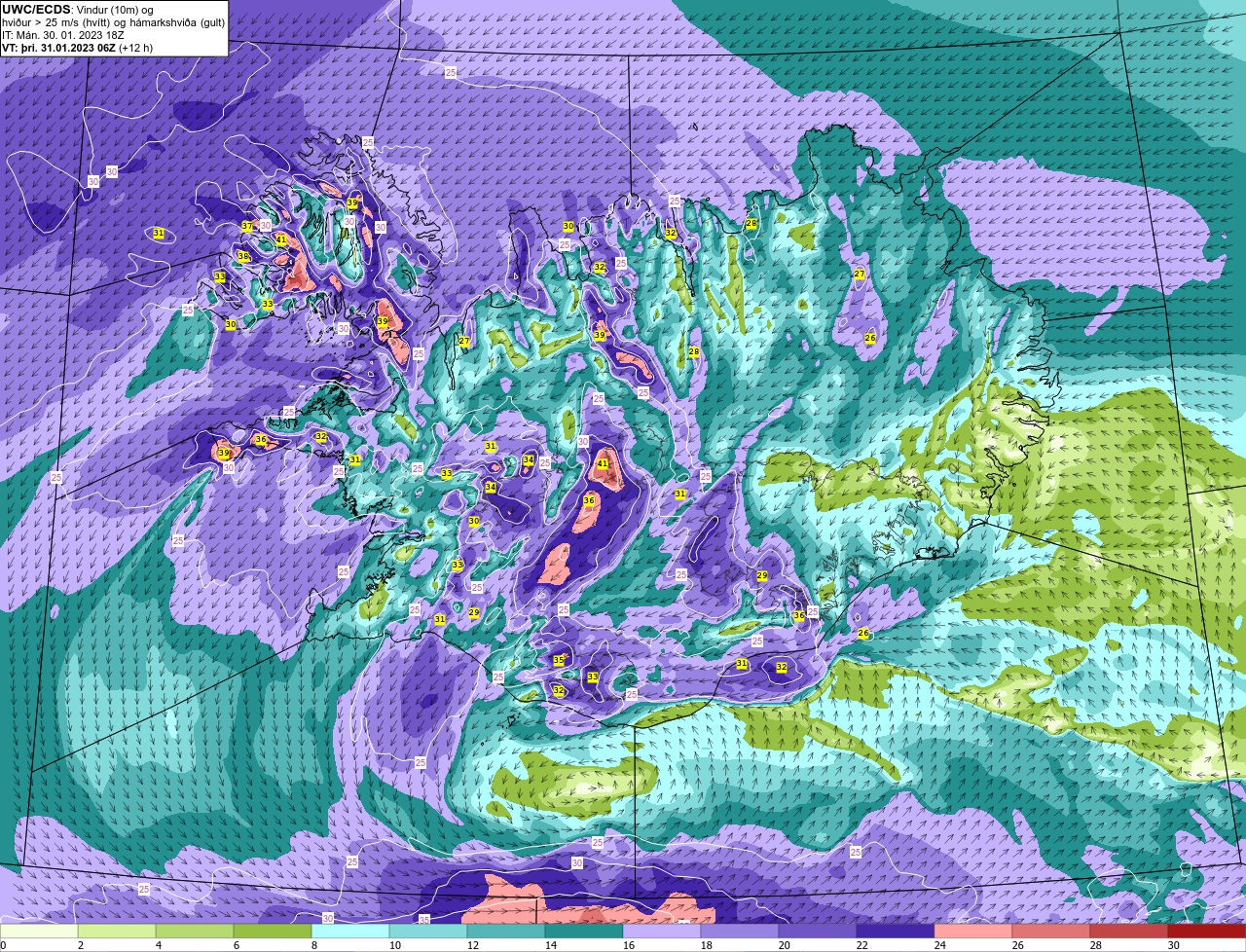Viewport: 1246px width, 952px height.
Task: Click the 24–26 m/s salmon pink legend swatch
Action: click(x=973, y=932)
